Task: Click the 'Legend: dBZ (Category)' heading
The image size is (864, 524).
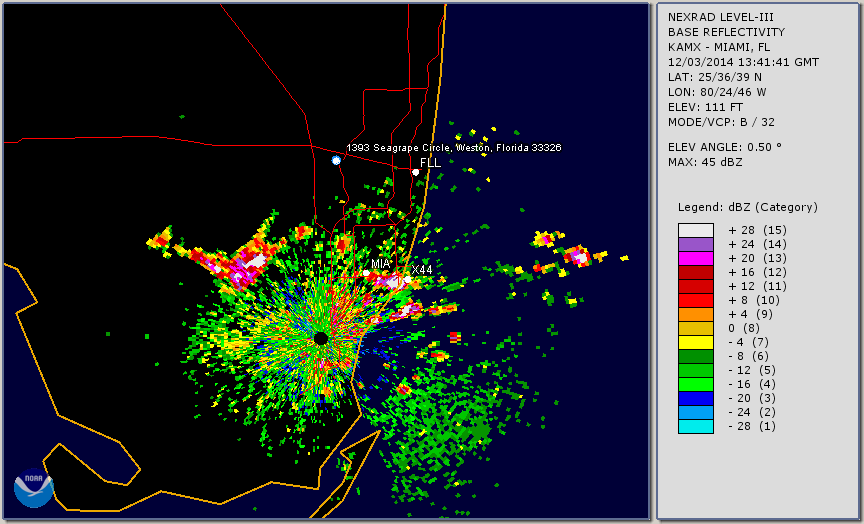Action: [x=748, y=207]
